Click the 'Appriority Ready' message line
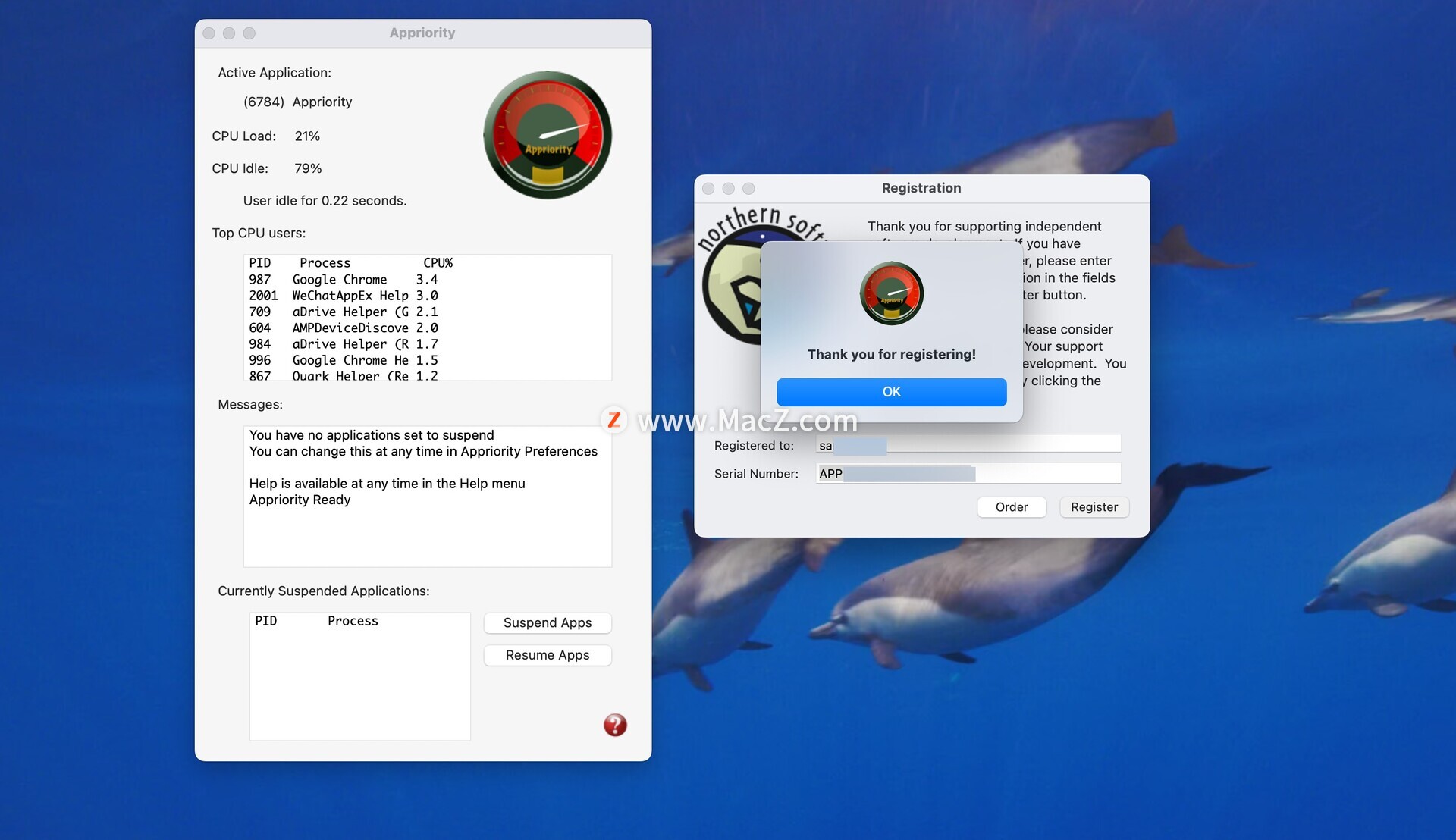 pyautogui.click(x=300, y=500)
